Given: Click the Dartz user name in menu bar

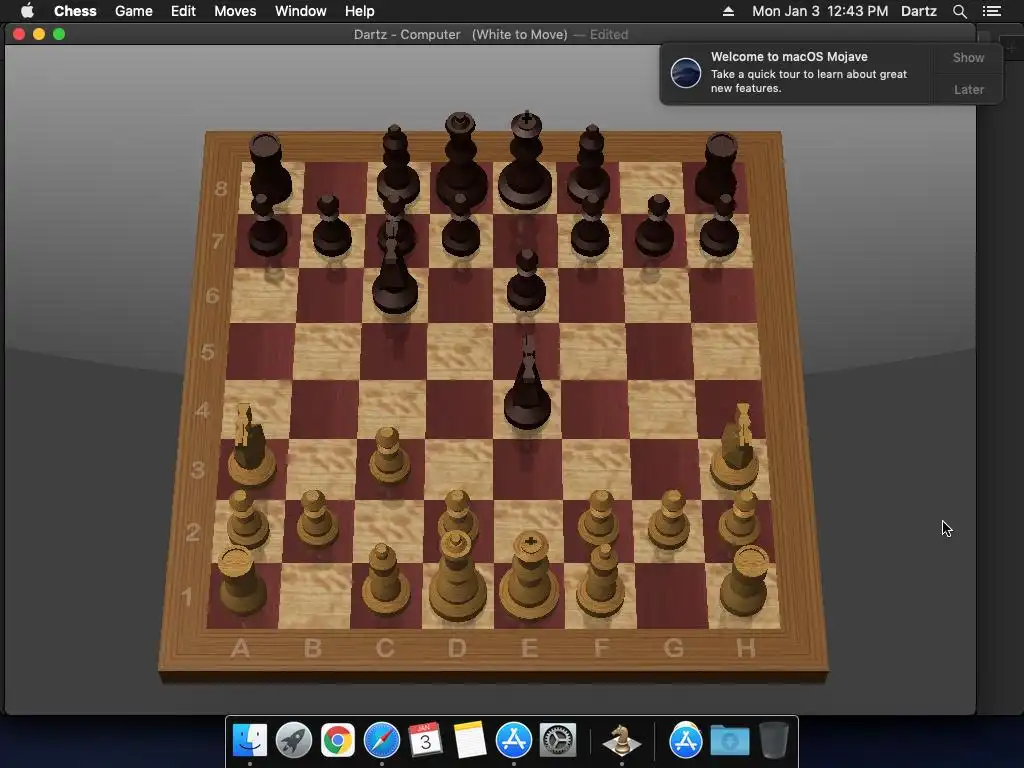Looking at the screenshot, I should tap(919, 11).
